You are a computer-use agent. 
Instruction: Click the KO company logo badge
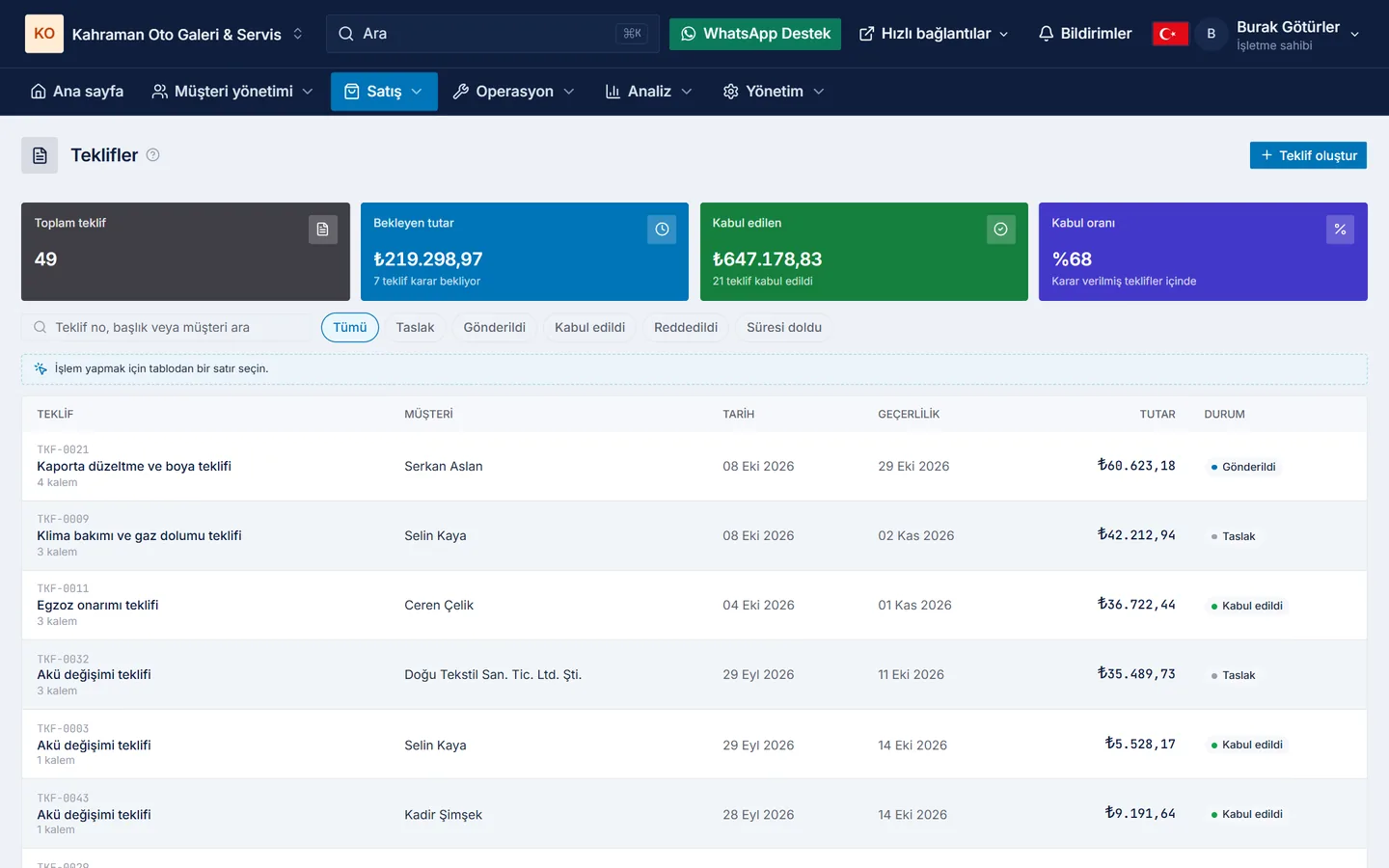point(44,34)
